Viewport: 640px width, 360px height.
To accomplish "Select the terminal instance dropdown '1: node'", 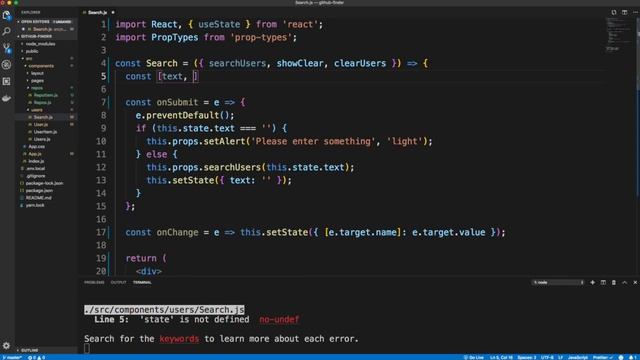I will pyautogui.click(x=558, y=282).
